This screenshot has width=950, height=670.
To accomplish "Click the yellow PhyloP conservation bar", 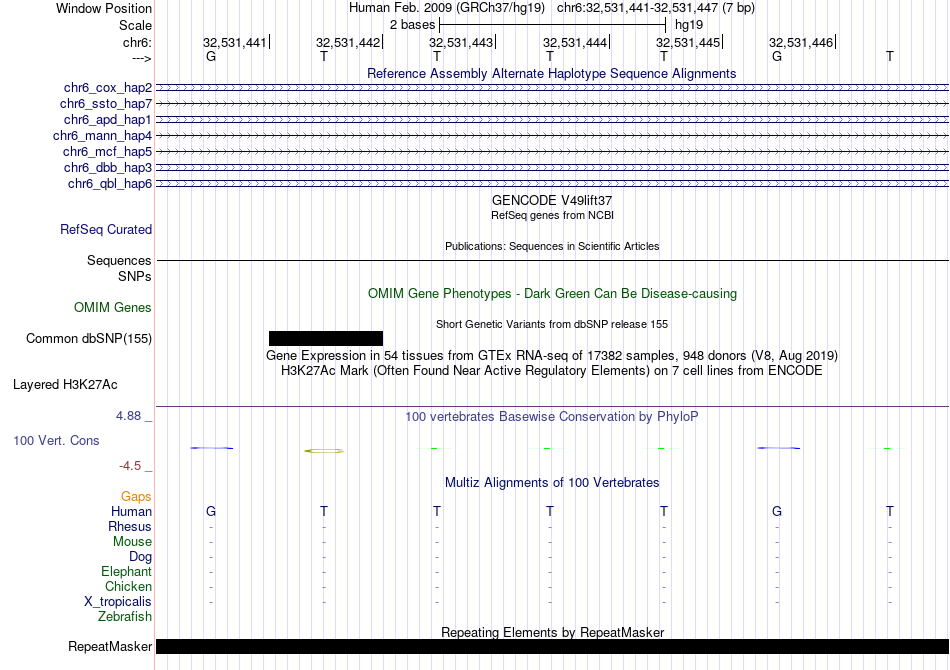I will pos(324,451).
